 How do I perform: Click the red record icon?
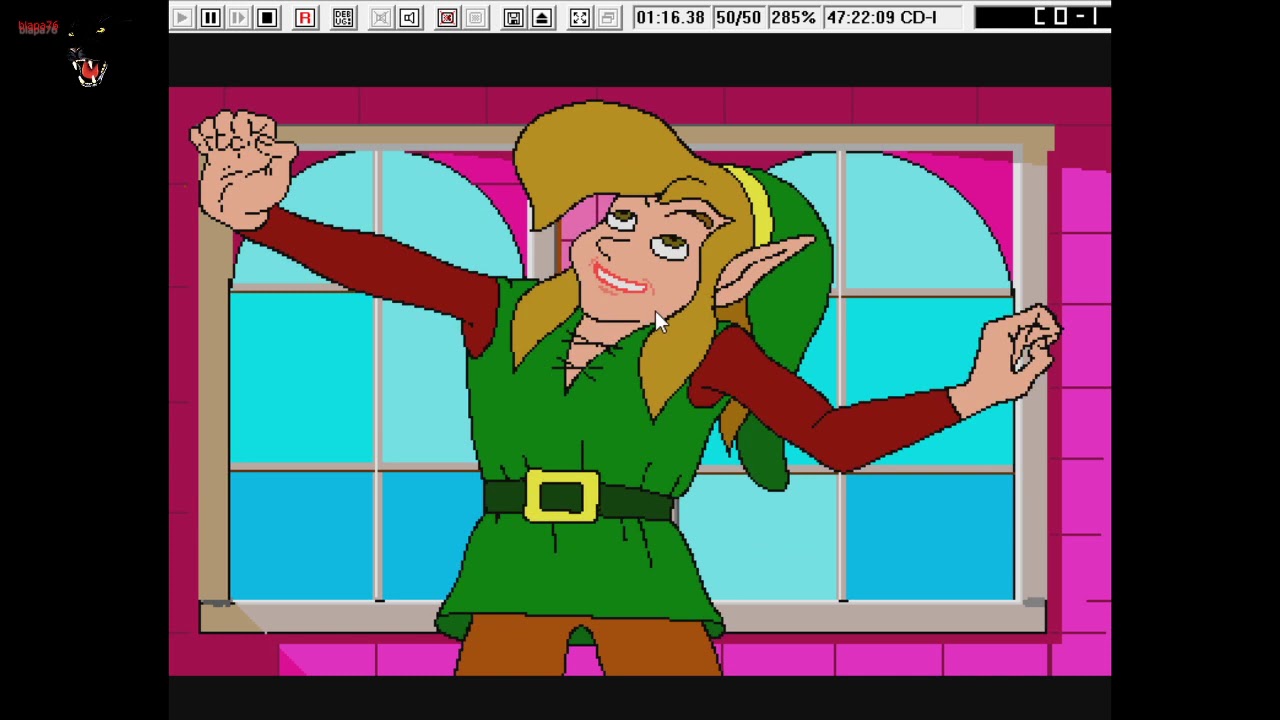tap(447, 17)
